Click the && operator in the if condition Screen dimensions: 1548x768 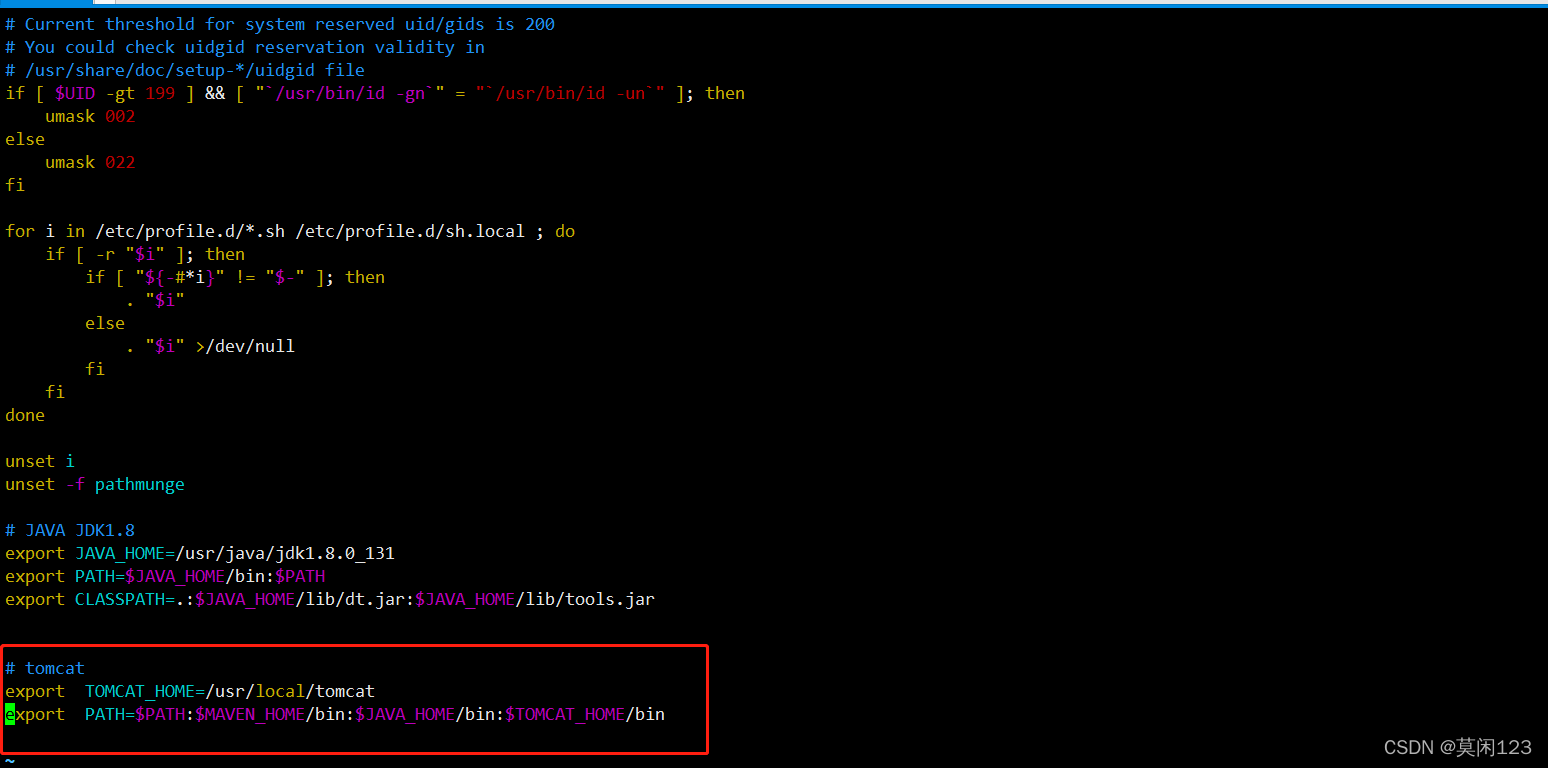coord(215,93)
